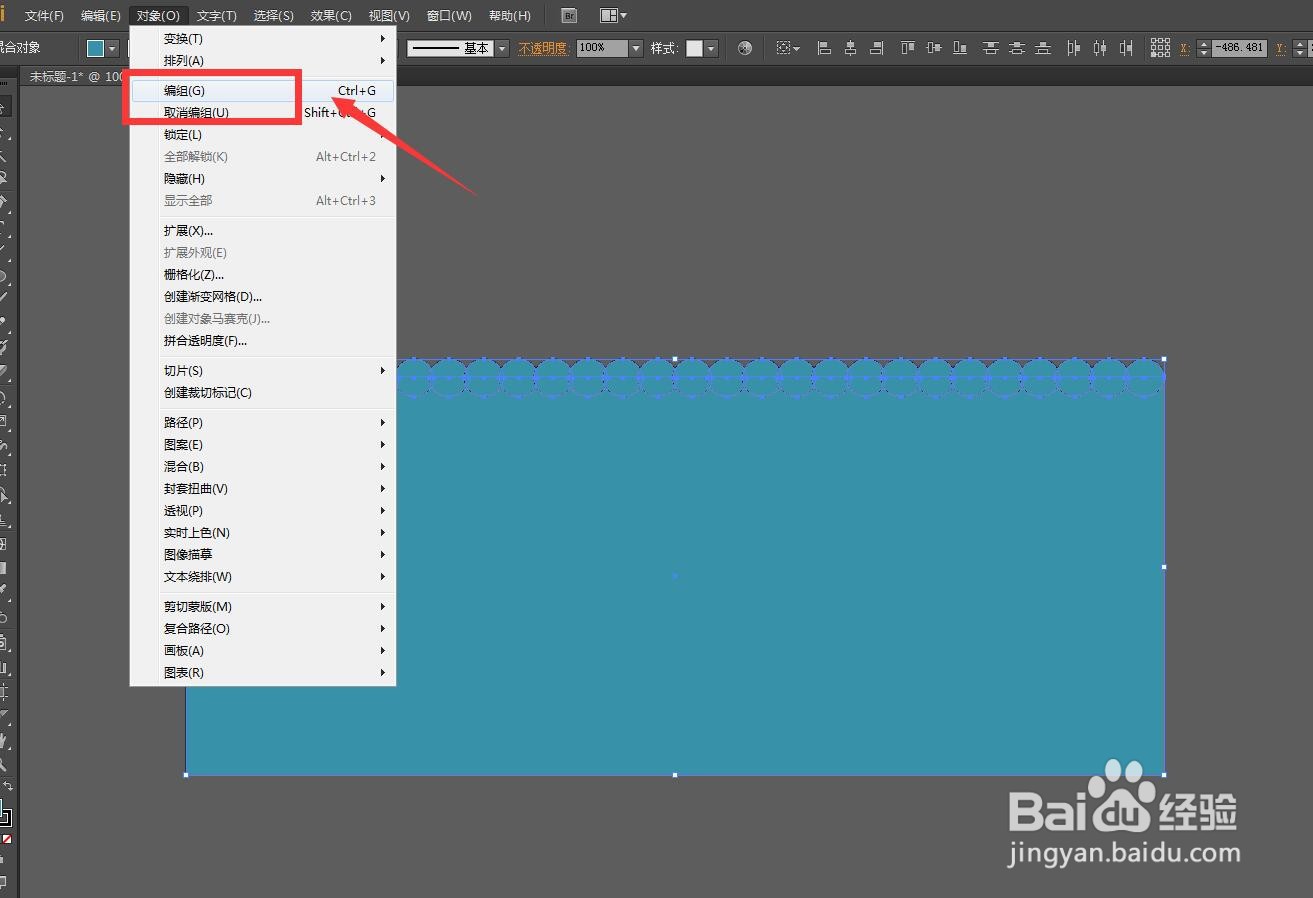This screenshot has width=1313, height=898.
Task: Open the 实时上色(N) submenu
Action: [263, 532]
